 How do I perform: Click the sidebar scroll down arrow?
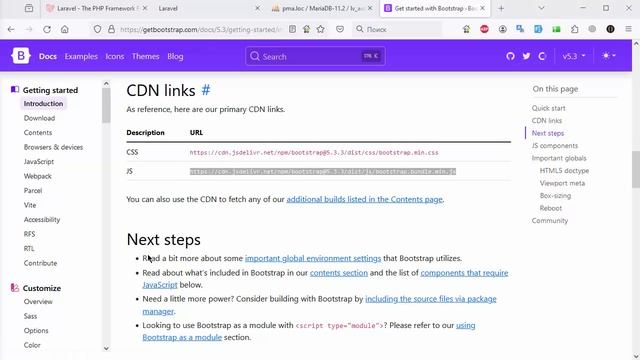pyautogui.click(x=106, y=349)
